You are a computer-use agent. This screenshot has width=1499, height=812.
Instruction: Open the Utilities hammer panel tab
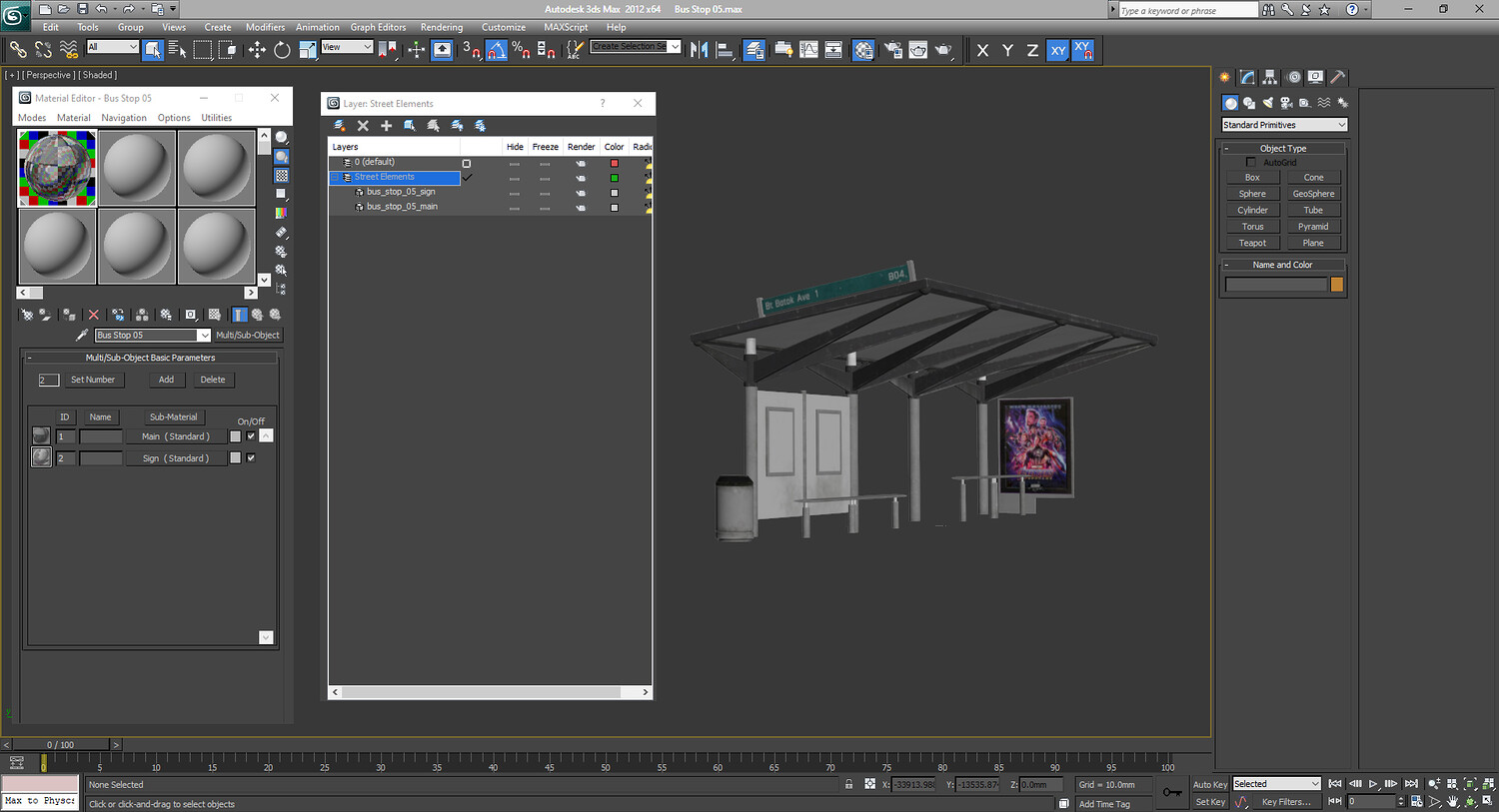point(1338,77)
